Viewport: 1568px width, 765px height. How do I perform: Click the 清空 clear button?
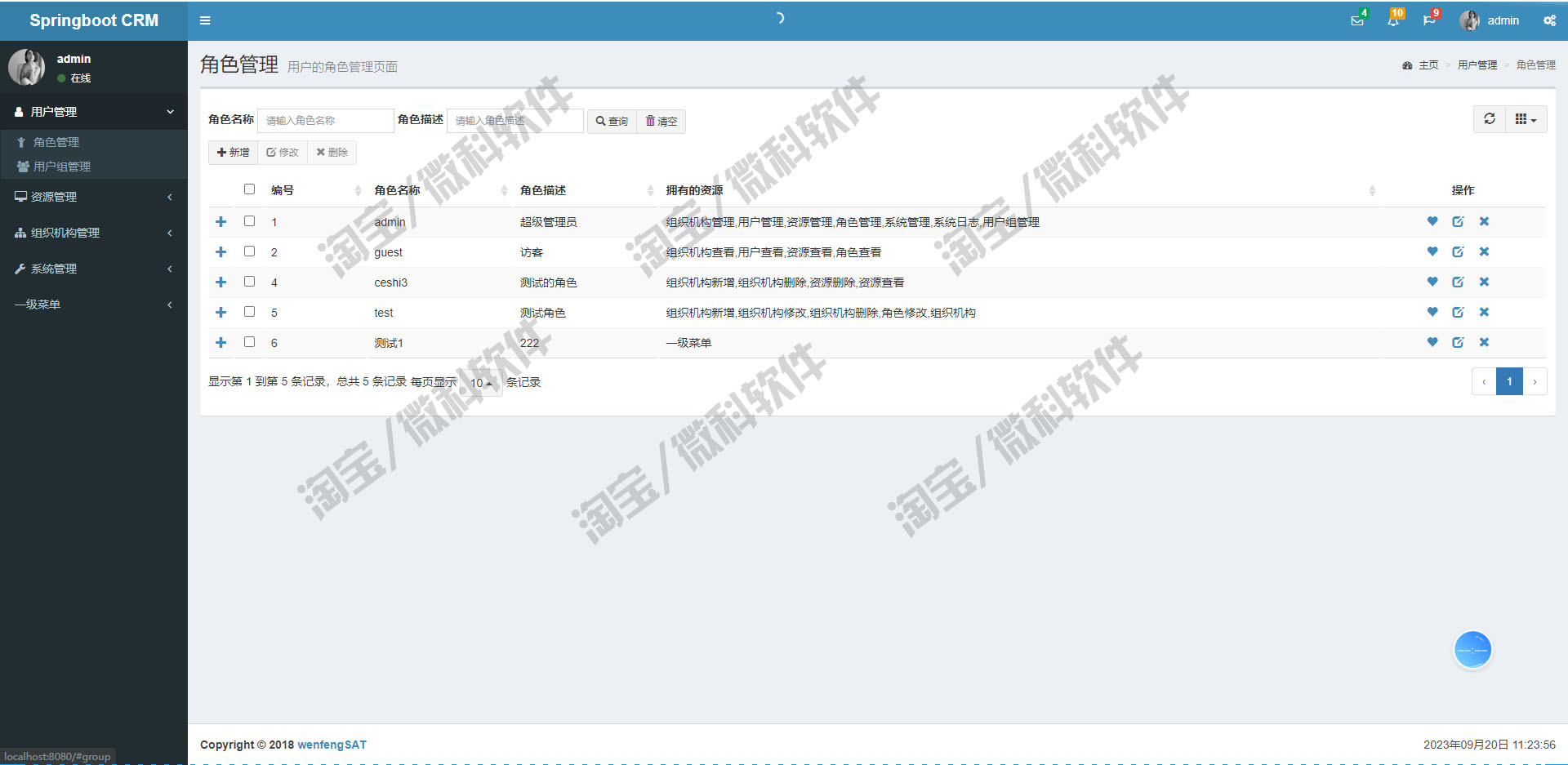click(661, 121)
